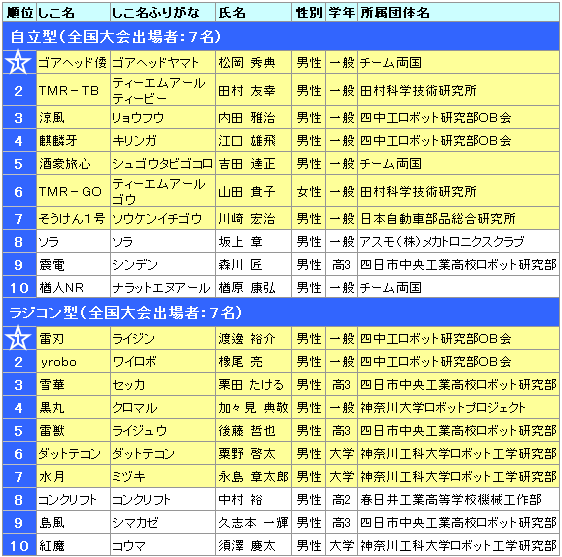Click the シュゴウタビゴコロ furigana cell
This screenshot has width=562, height=557.
163,164
